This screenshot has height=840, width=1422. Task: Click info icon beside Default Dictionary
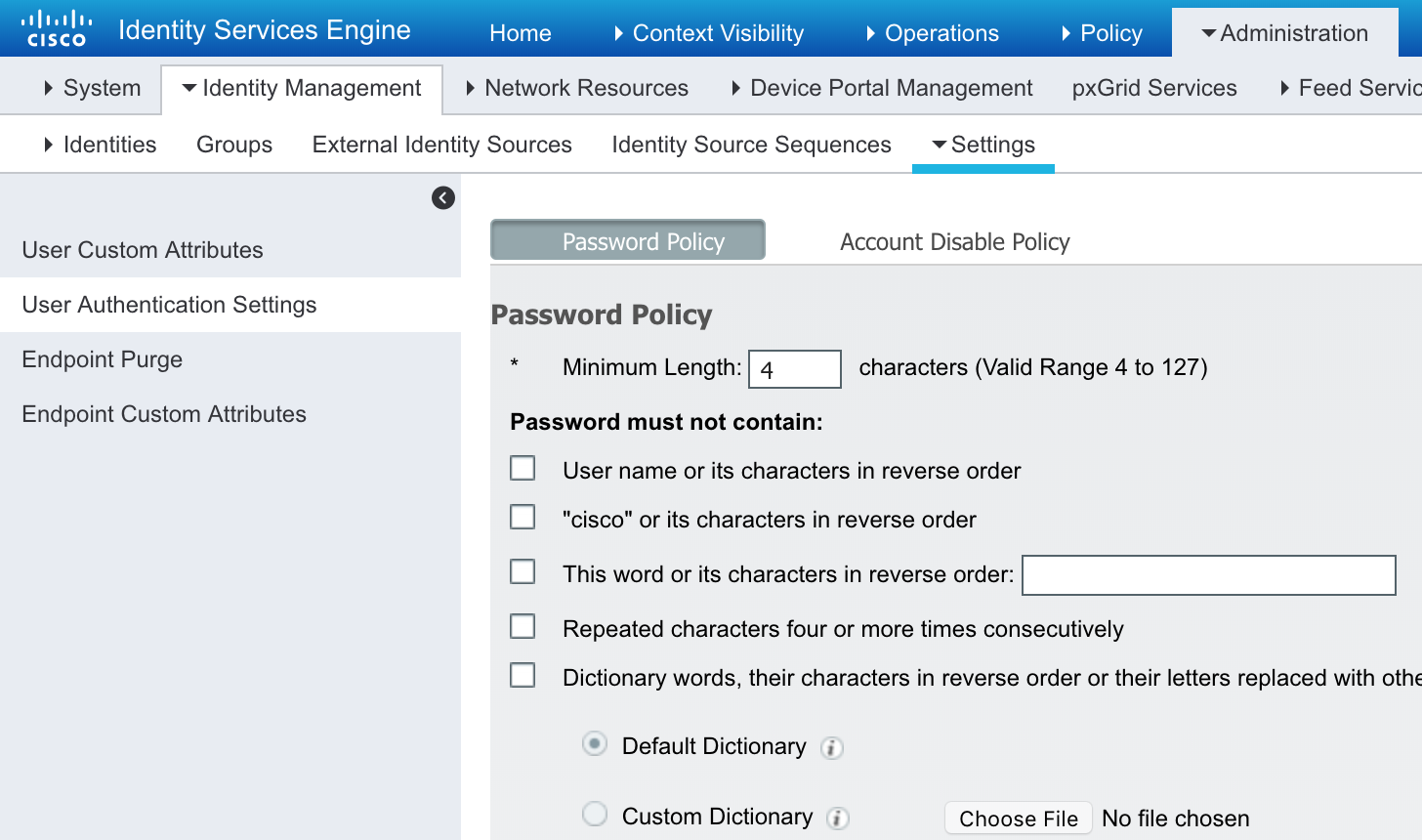pos(832,748)
